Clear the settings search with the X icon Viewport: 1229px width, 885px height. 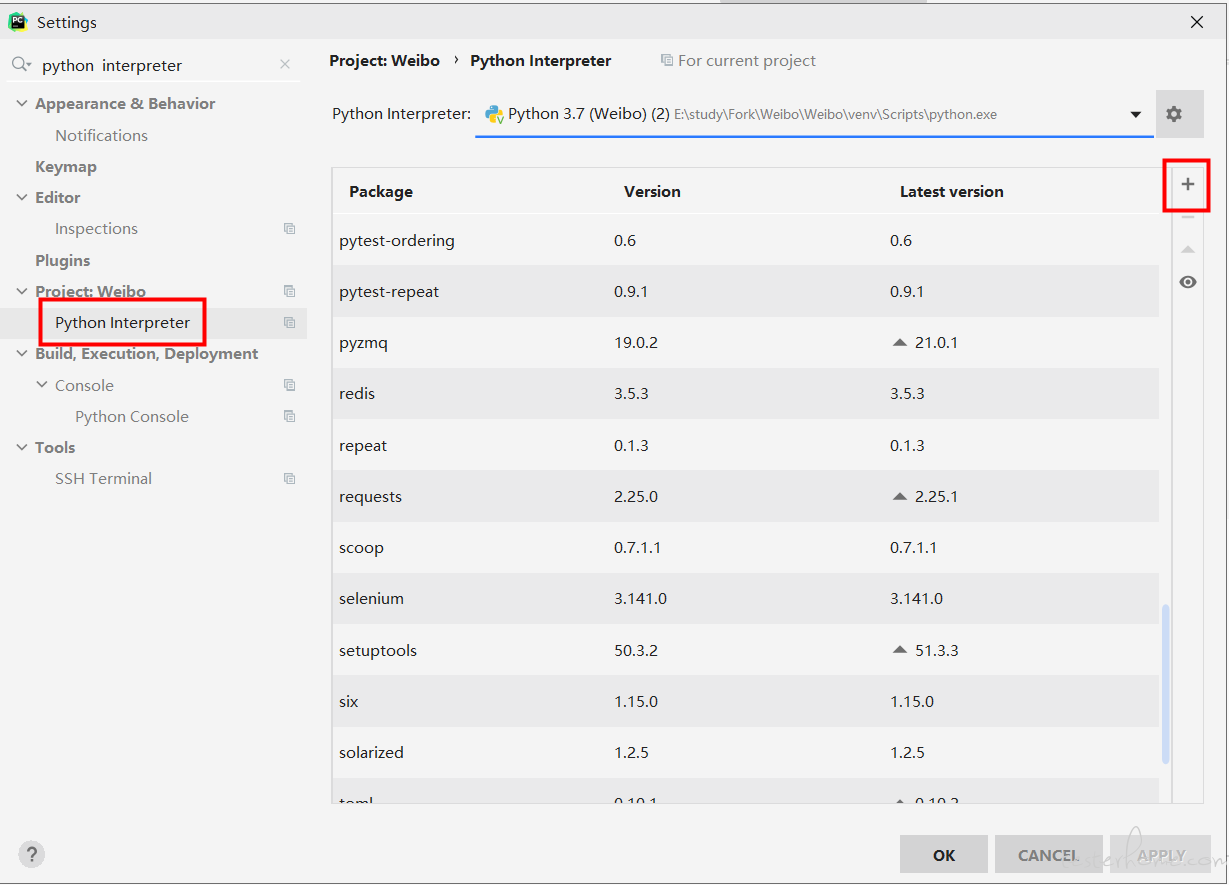coord(285,65)
